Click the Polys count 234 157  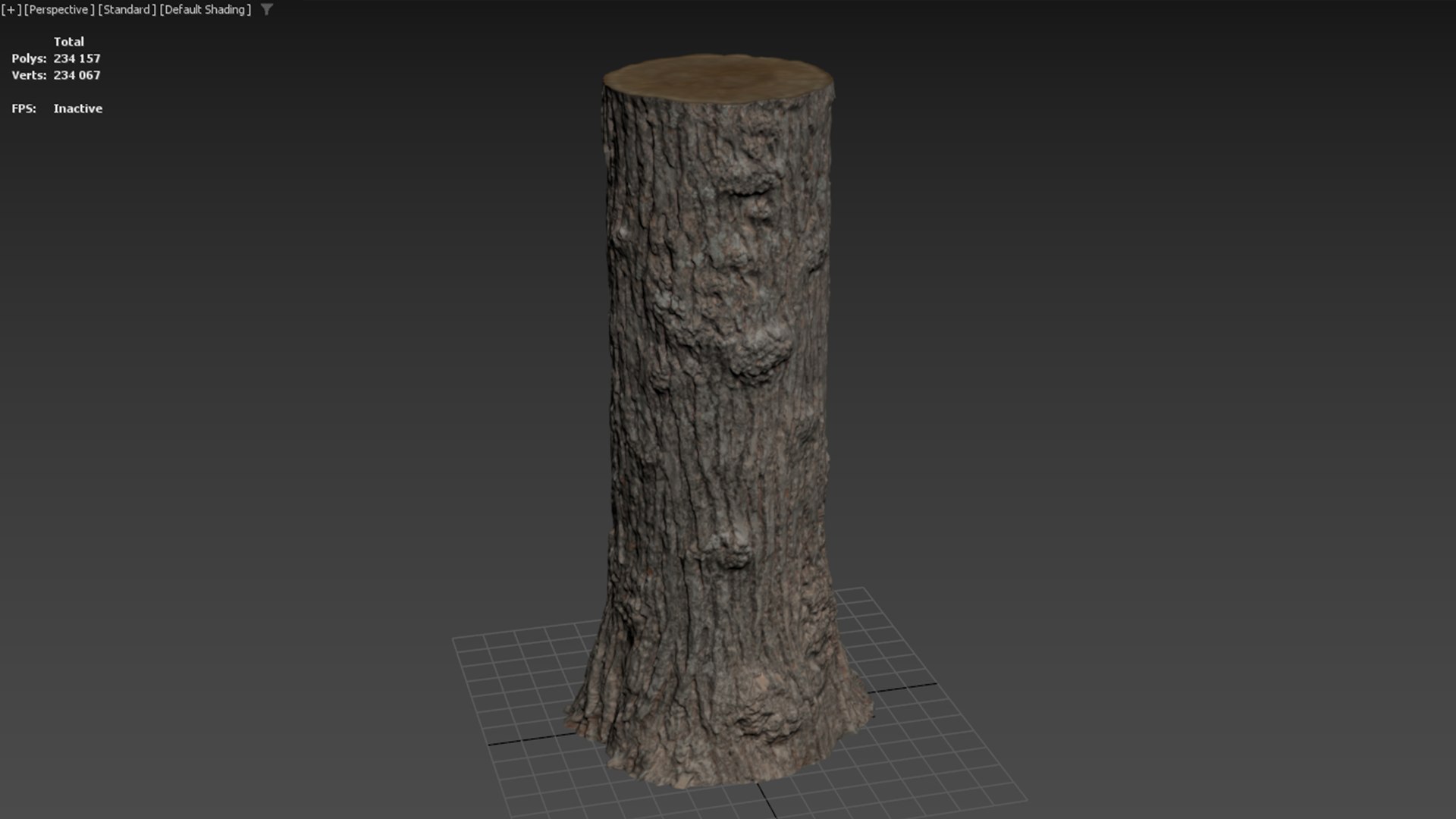(77, 58)
